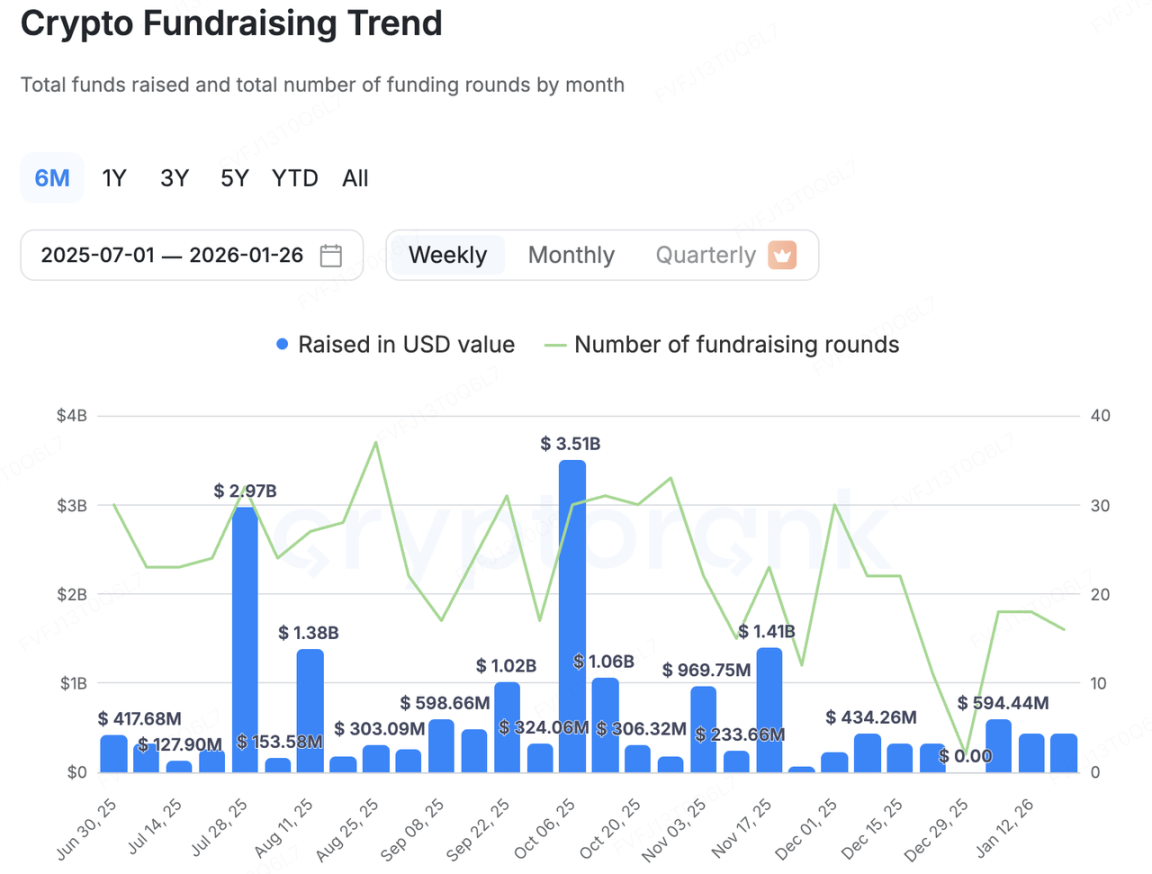
Task: Select the Quarterly interval option
Action: click(x=705, y=255)
